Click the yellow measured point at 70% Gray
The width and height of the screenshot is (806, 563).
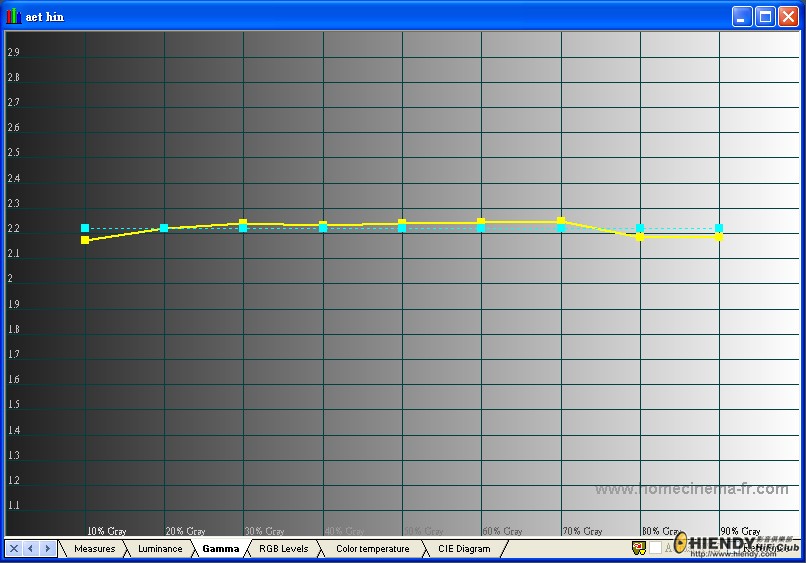[x=561, y=221]
